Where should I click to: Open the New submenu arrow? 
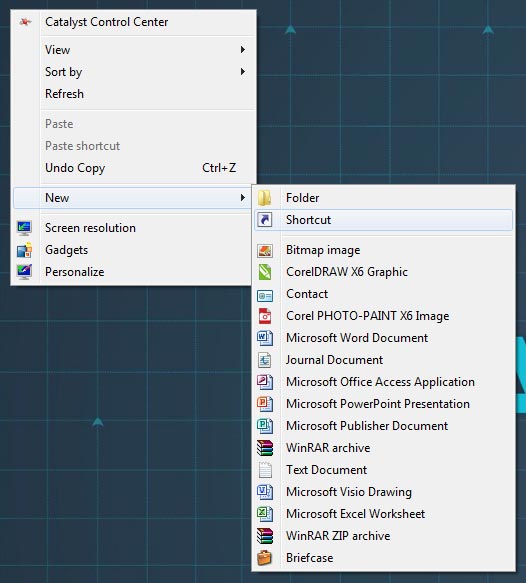(243, 197)
